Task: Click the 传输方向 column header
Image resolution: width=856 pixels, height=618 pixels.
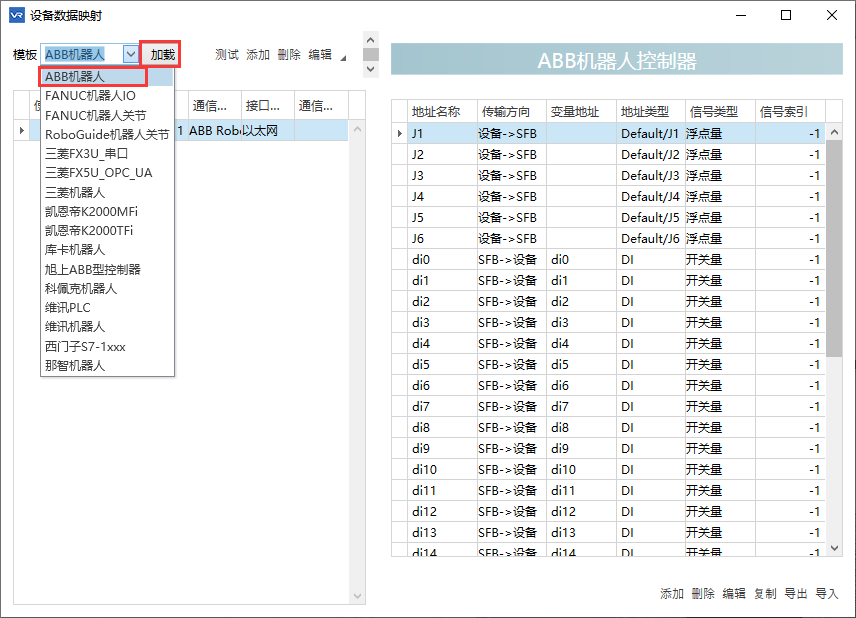Action: click(x=512, y=111)
